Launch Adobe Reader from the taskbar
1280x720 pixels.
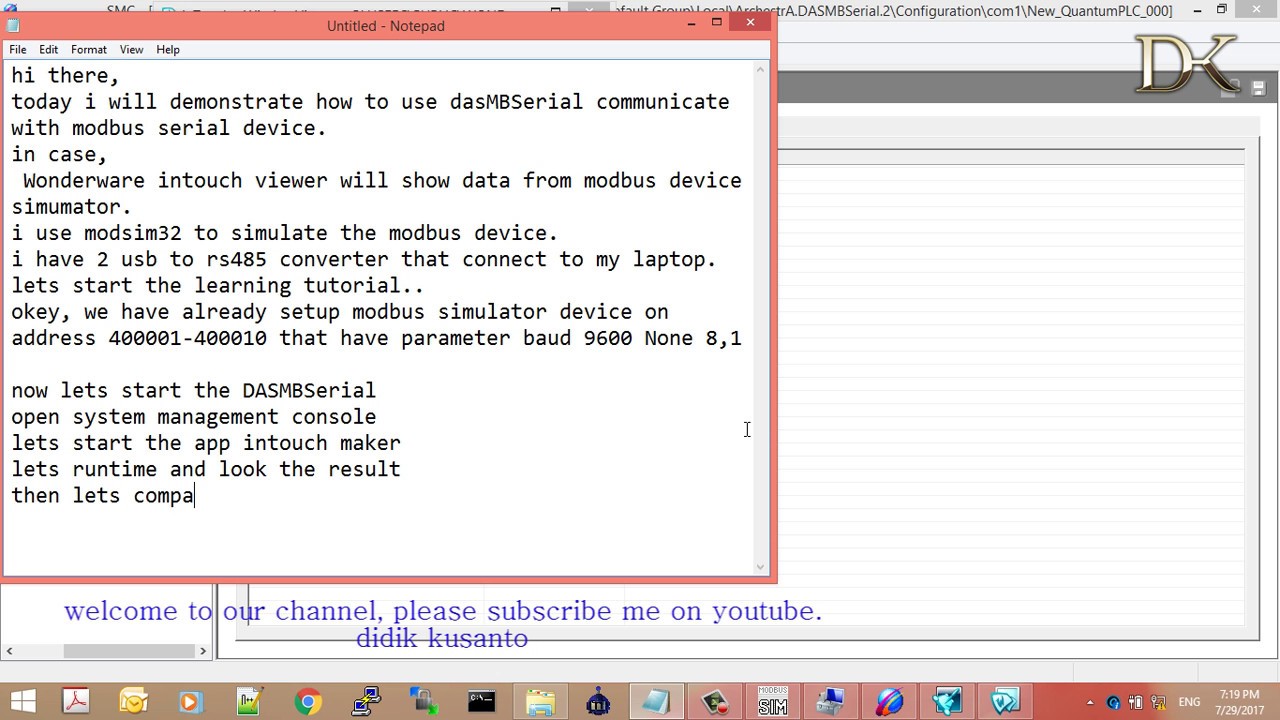coord(77,701)
